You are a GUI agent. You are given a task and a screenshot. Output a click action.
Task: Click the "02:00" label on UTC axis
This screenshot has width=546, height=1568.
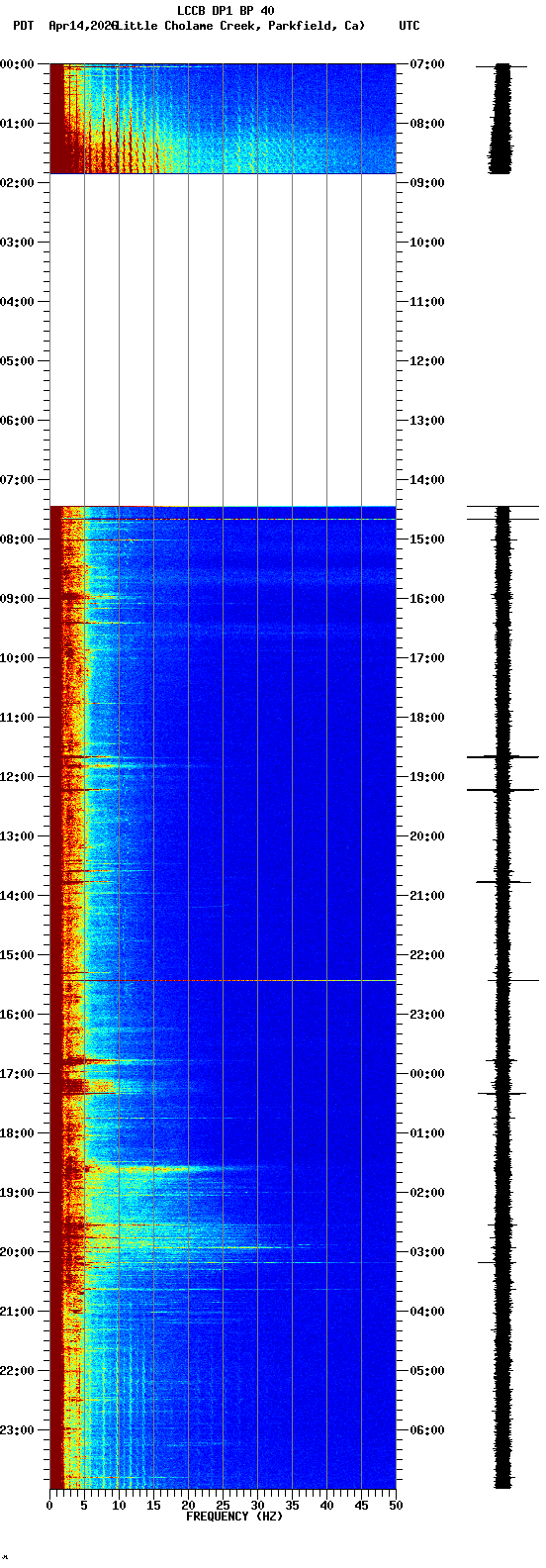pos(427,1193)
